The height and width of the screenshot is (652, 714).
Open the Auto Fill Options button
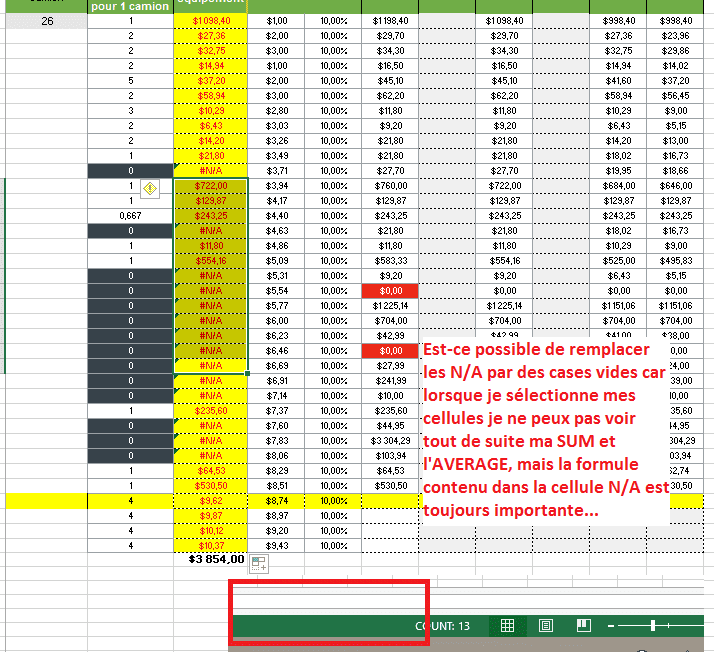pyautogui.click(x=257, y=563)
